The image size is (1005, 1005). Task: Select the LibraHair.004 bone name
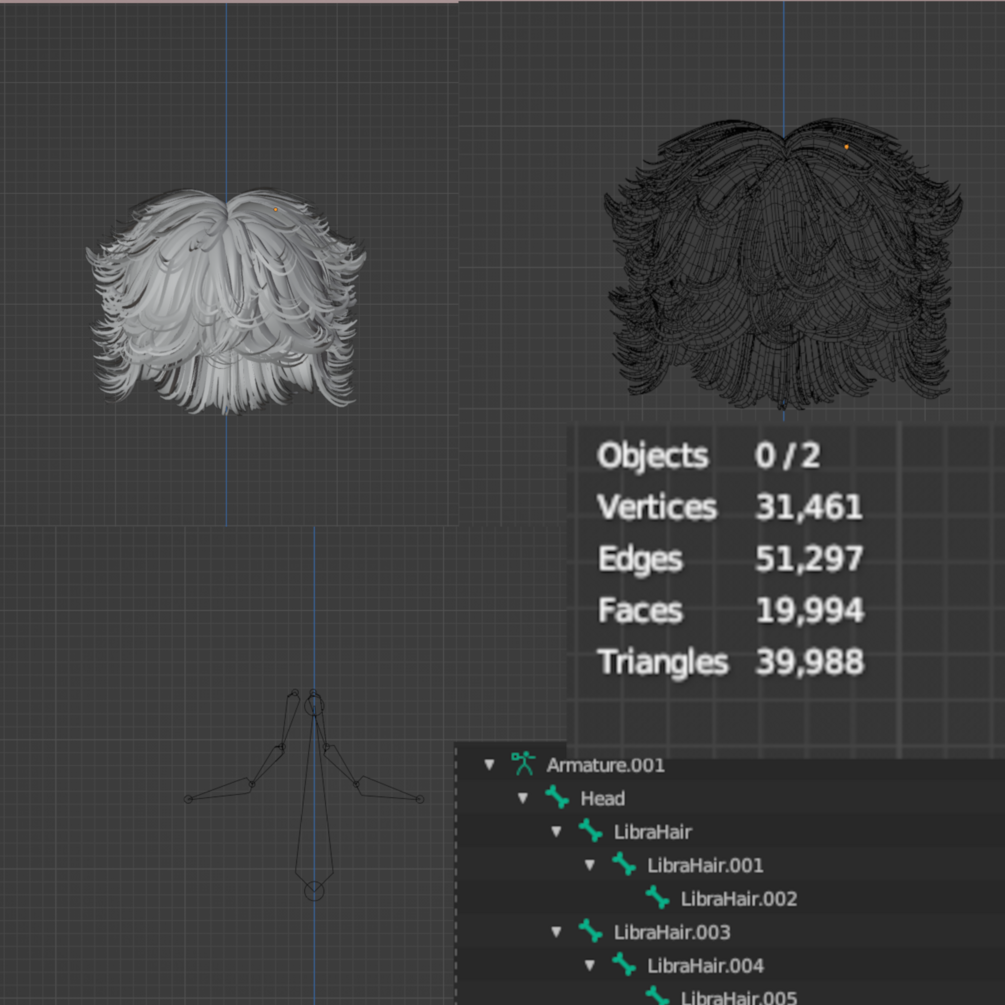click(705, 965)
